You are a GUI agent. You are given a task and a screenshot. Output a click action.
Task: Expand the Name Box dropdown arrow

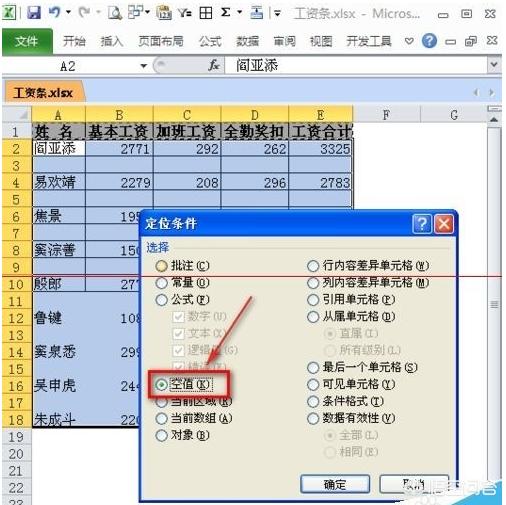[144, 66]
